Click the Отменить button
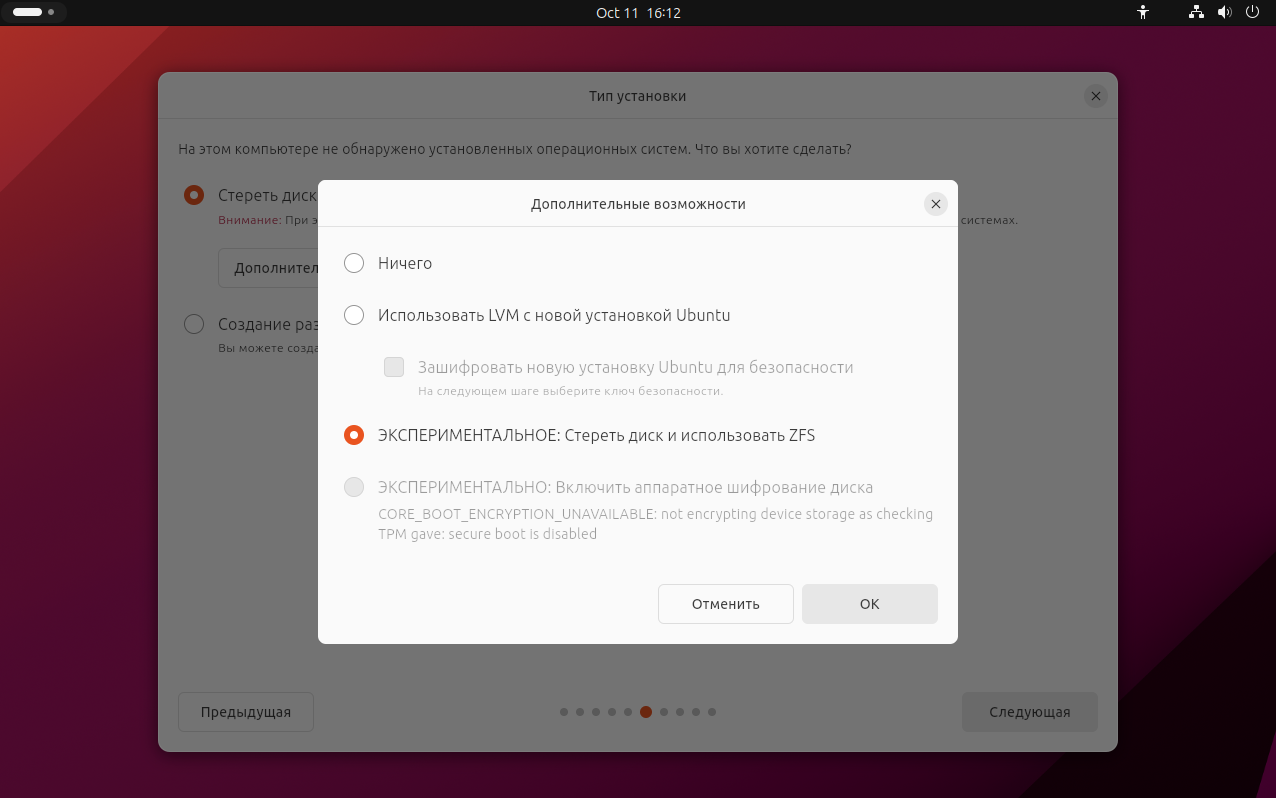The image size is (1276, 798). coord(726,604)
